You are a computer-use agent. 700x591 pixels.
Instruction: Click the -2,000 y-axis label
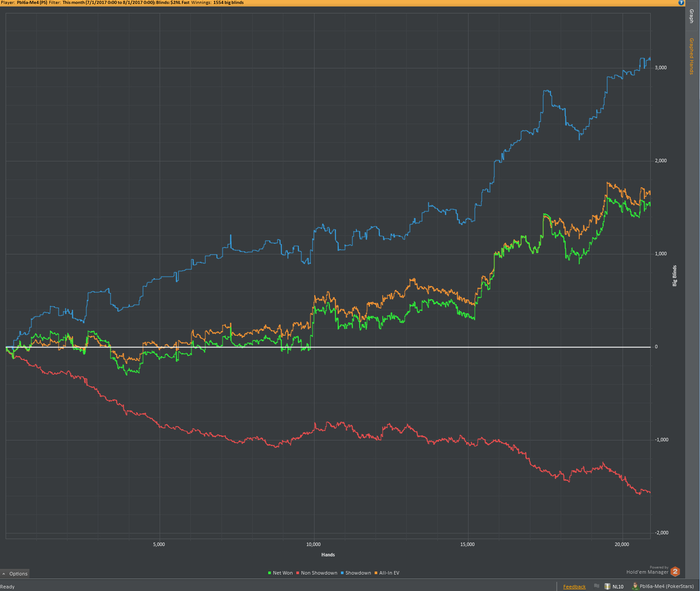coord(661,533)
